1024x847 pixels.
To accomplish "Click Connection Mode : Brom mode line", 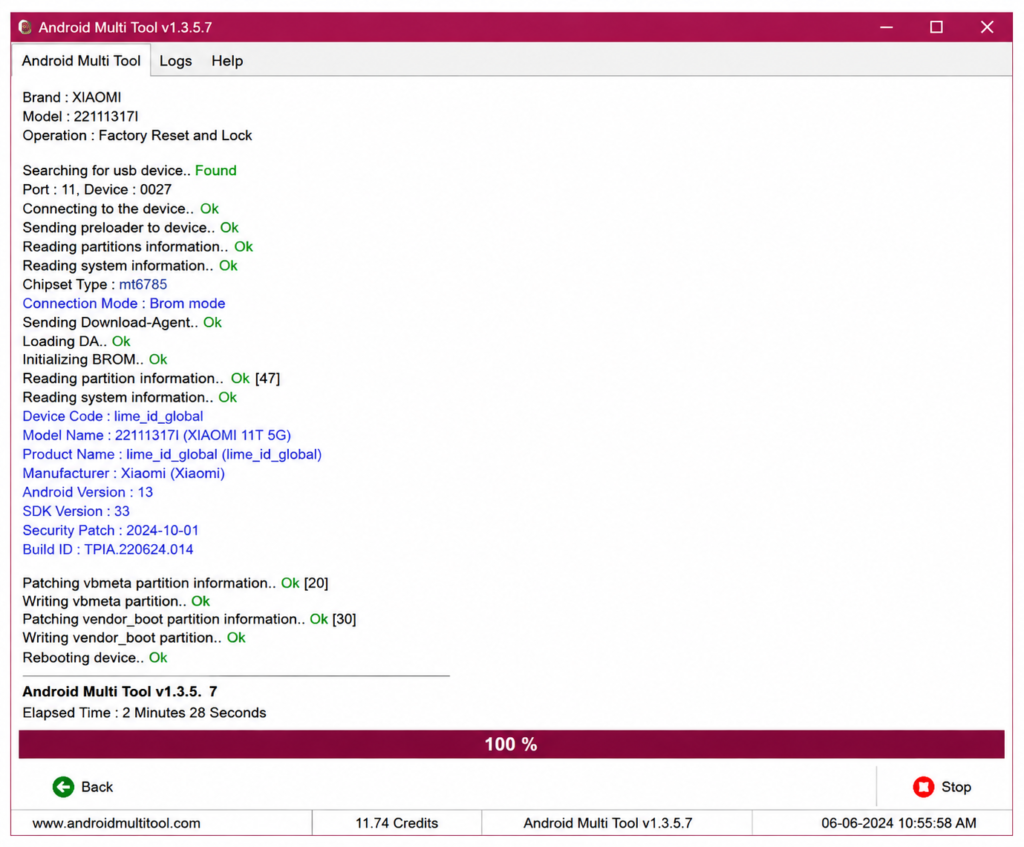I will click(123, 303).
